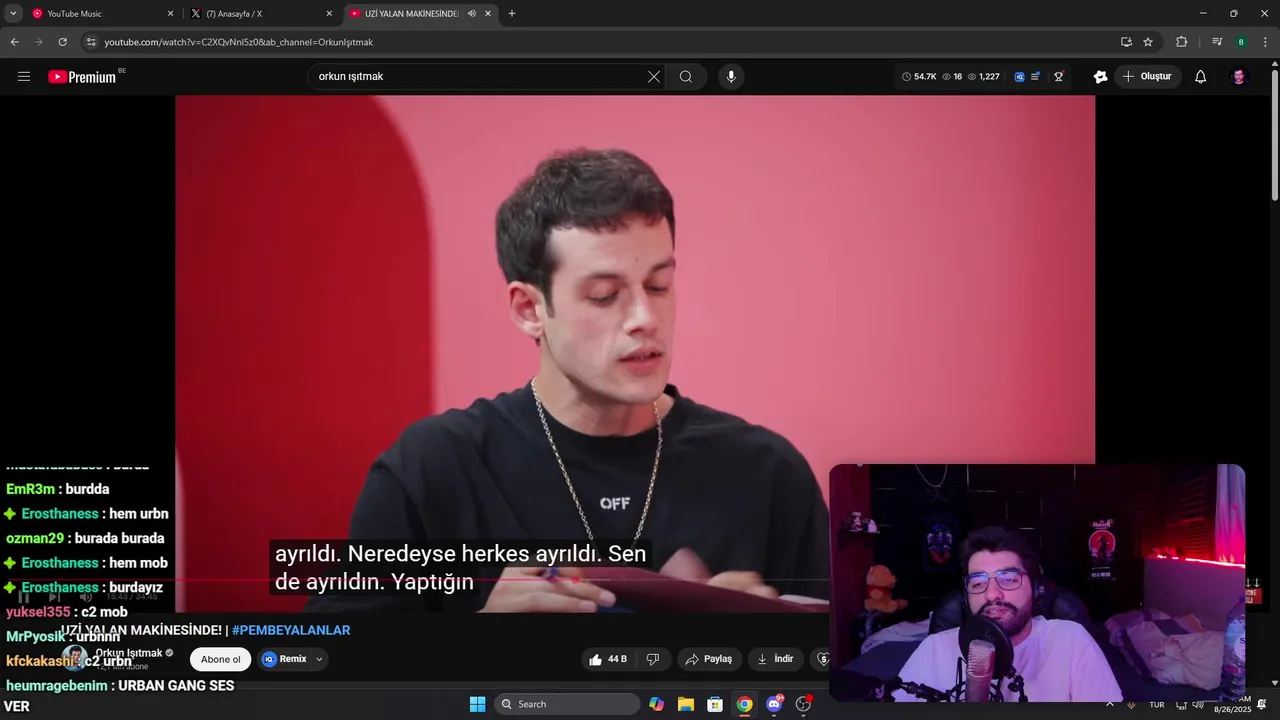Open a new browser tab
1280x720 pixels.
click(x=512, y=14)
